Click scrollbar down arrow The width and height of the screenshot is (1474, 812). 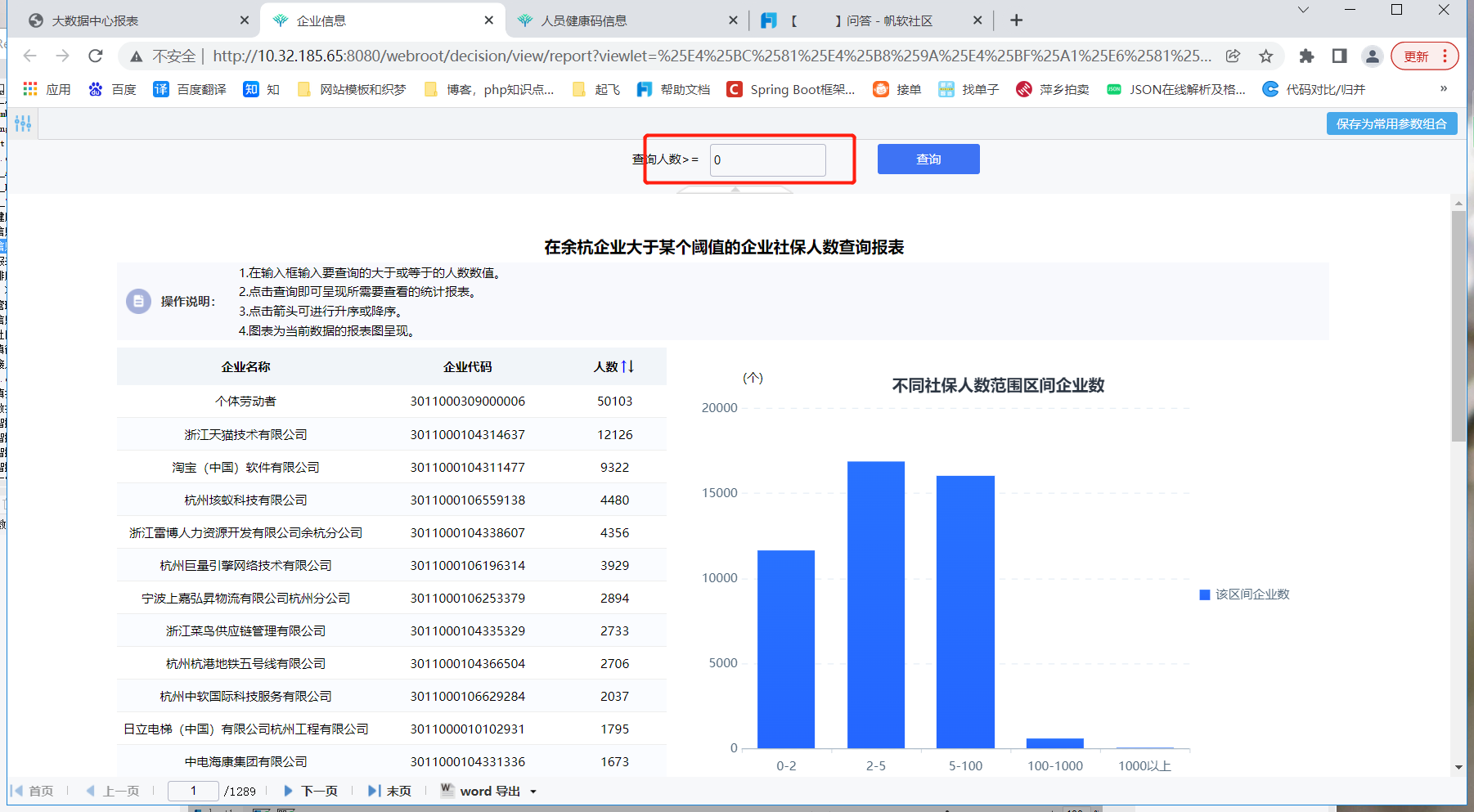pos(1458,768)
